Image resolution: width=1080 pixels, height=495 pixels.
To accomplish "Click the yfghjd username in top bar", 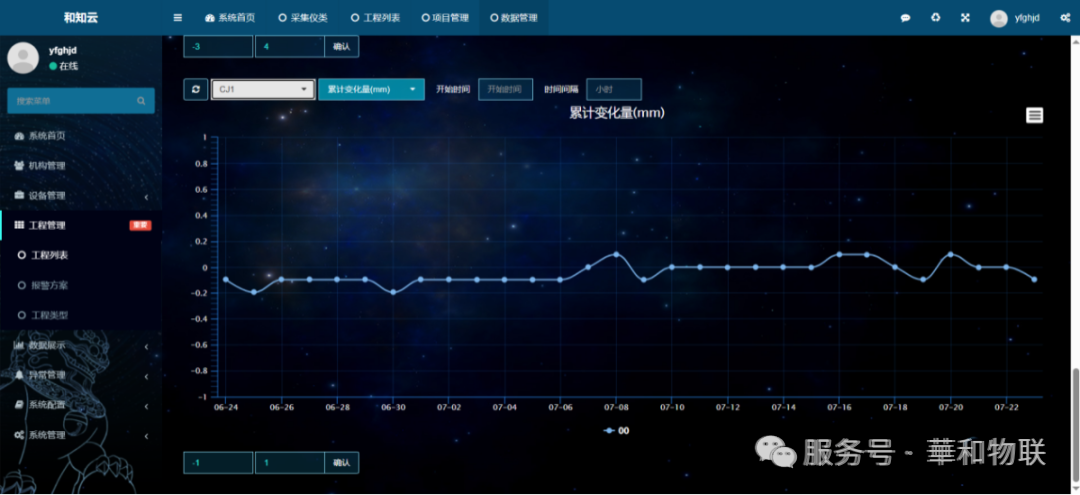I will tap(1027, 19).
